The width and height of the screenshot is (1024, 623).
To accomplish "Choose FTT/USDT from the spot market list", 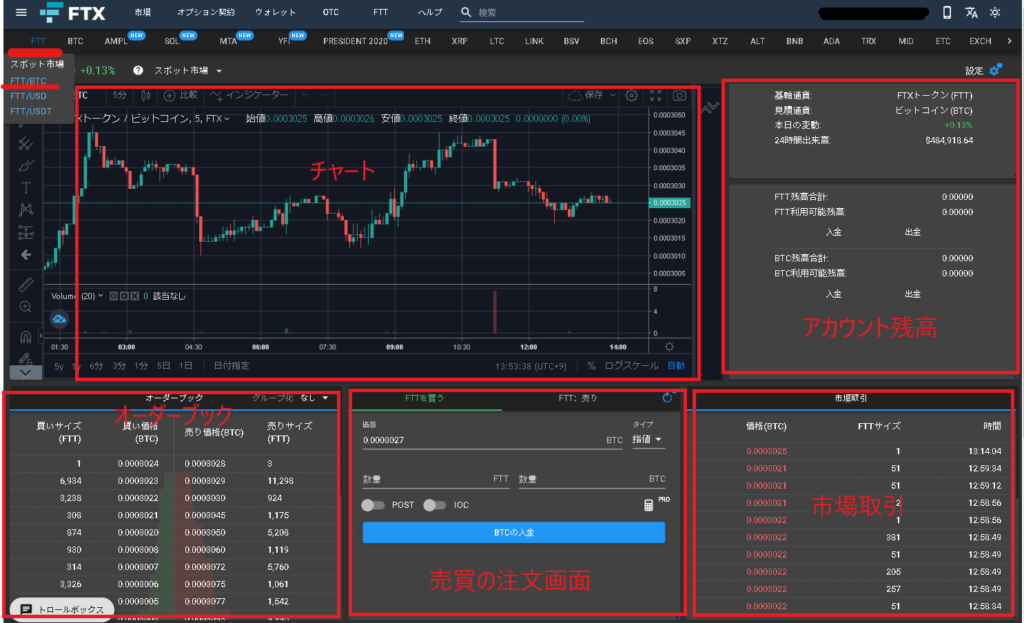I will point(31,111).
